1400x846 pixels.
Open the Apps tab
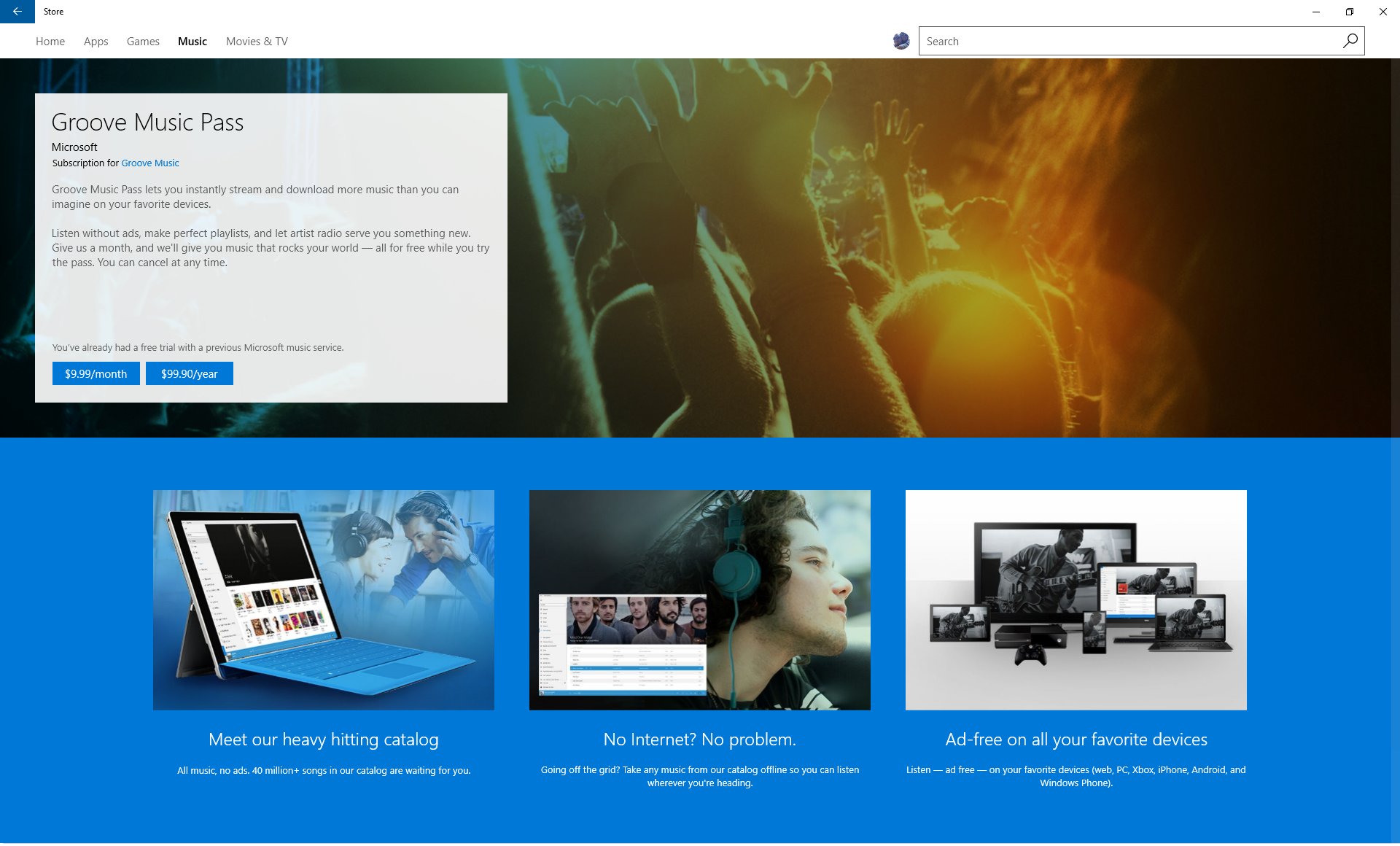96,42
